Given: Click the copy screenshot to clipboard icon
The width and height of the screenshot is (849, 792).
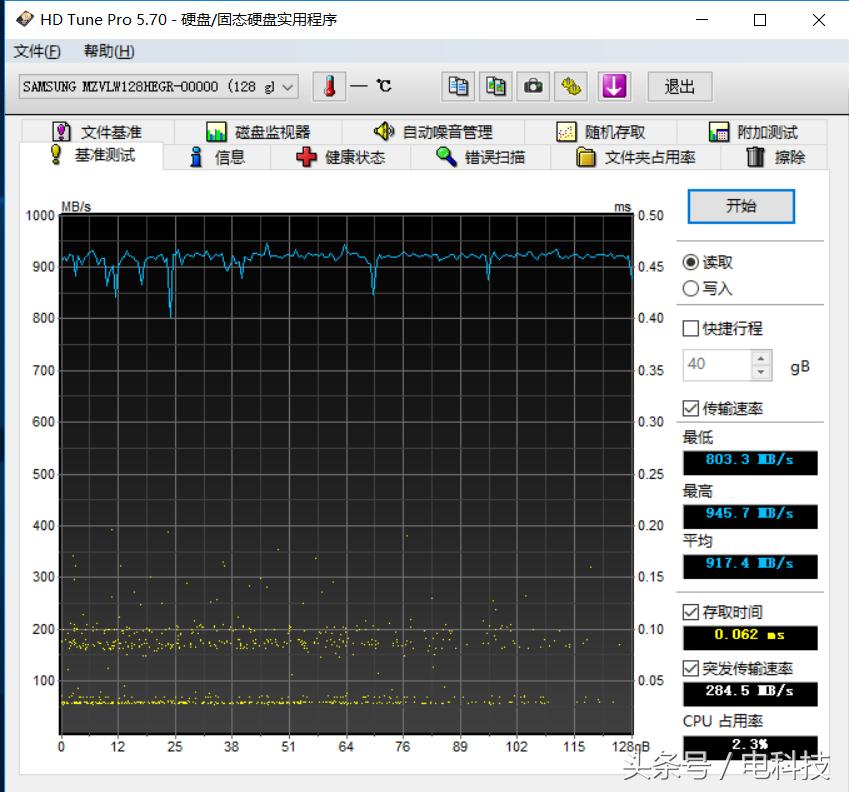Looking at the screenshot, I should (x=495, y=86).
